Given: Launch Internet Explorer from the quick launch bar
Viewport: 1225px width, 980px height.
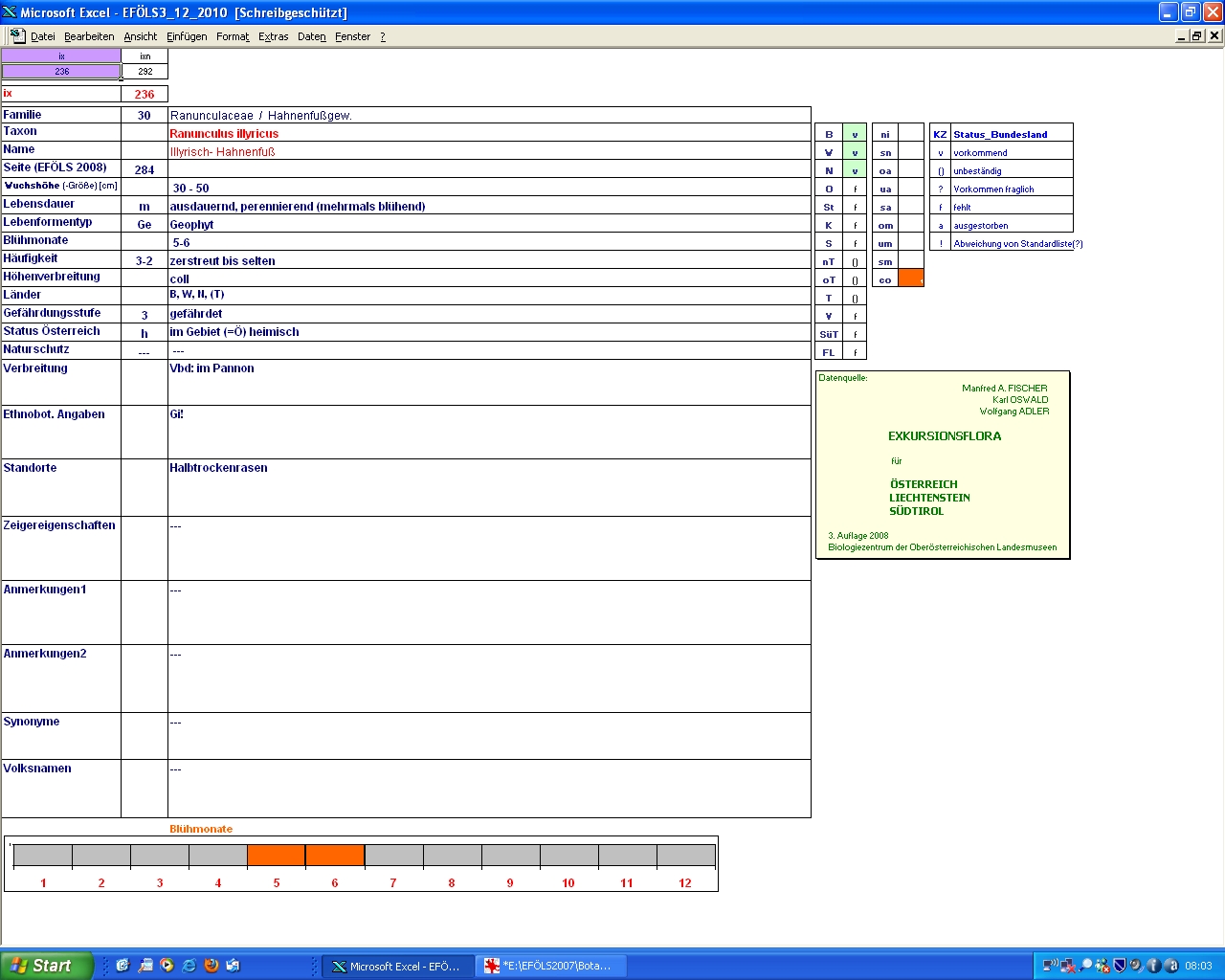Looking at the screenshot, I should pos(189,966).
